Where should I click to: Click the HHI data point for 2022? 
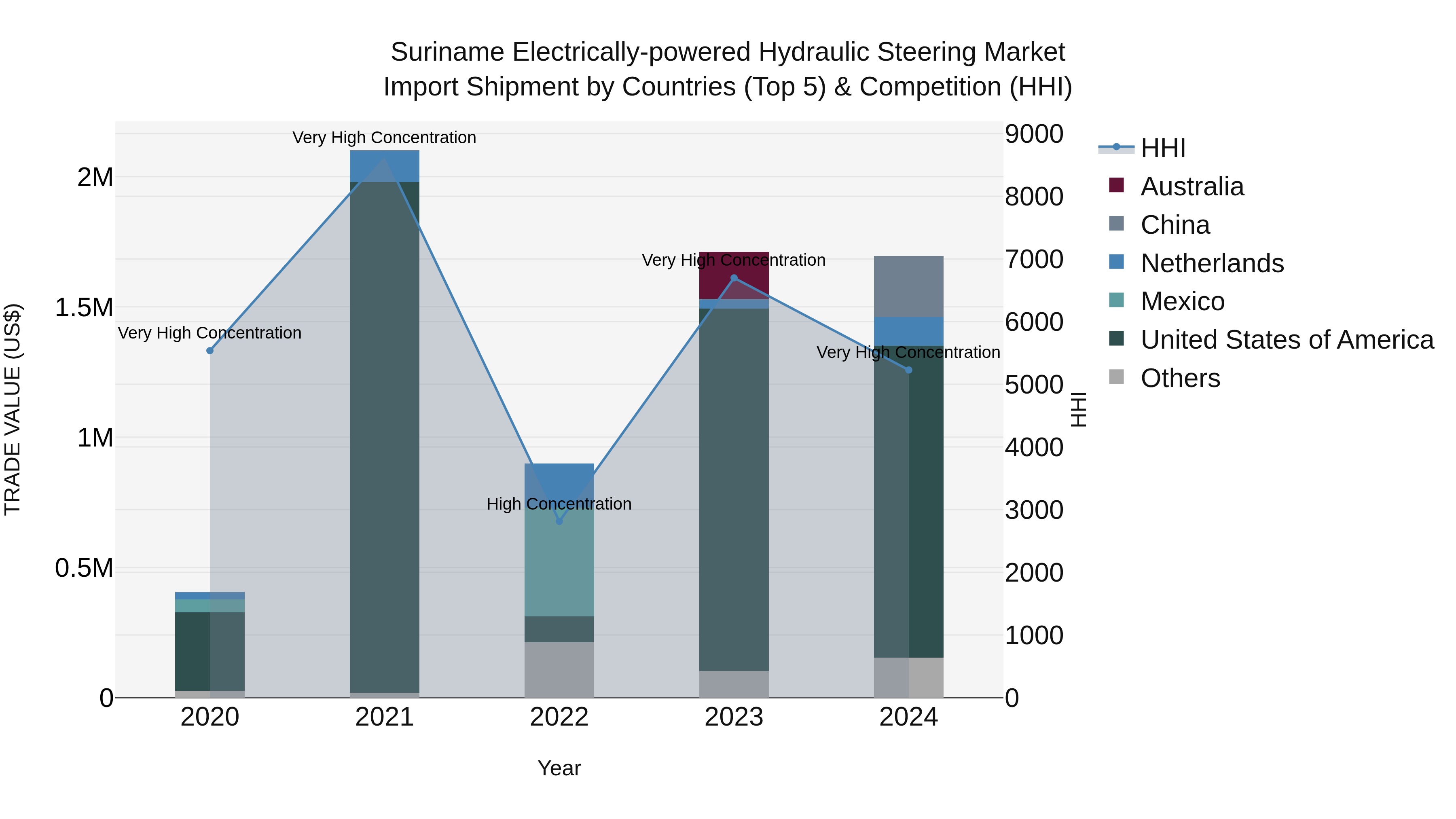(x=559, y=521)
